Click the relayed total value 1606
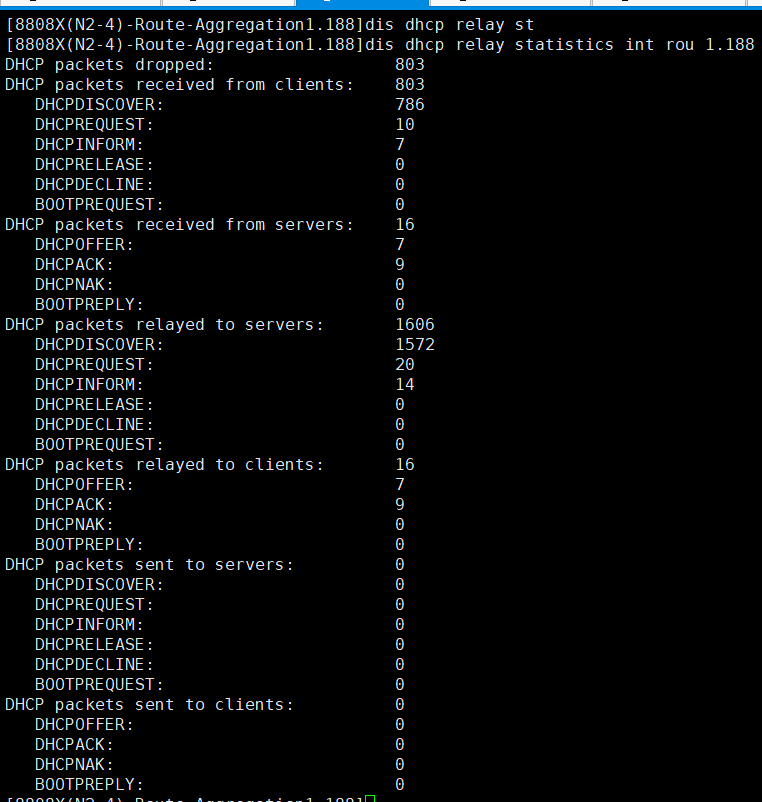The image size is (762, 802). (415, 324)
